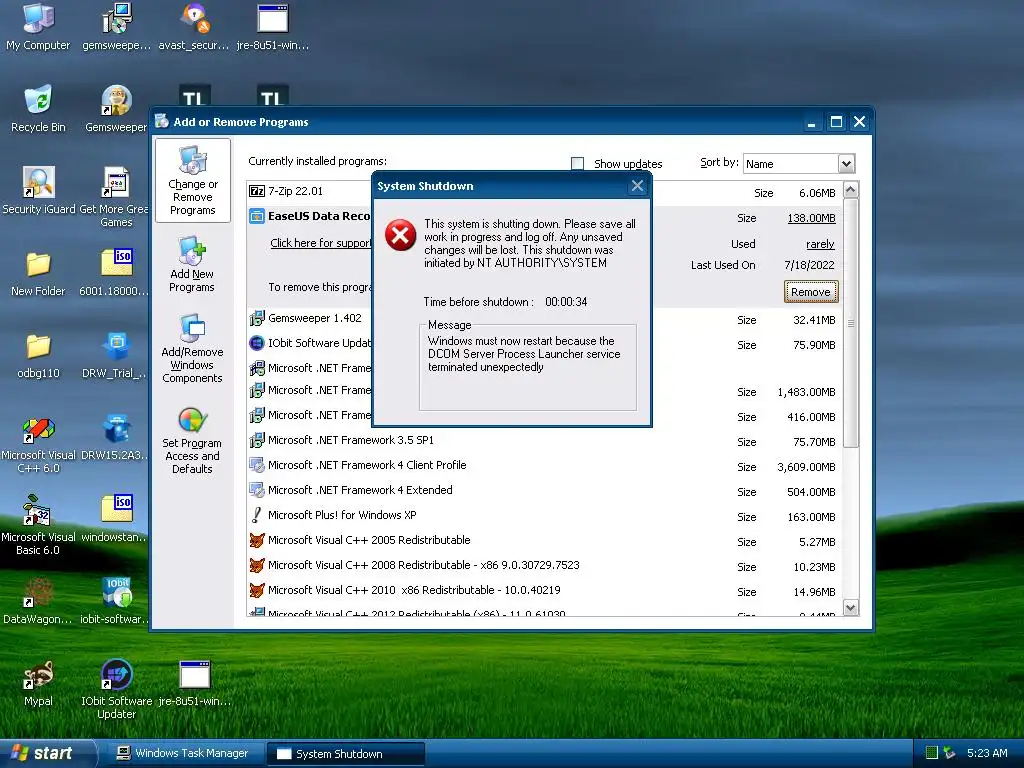Open Security iGuard shortcut
The image size is (1024, 768).
[x=39, y=191]
